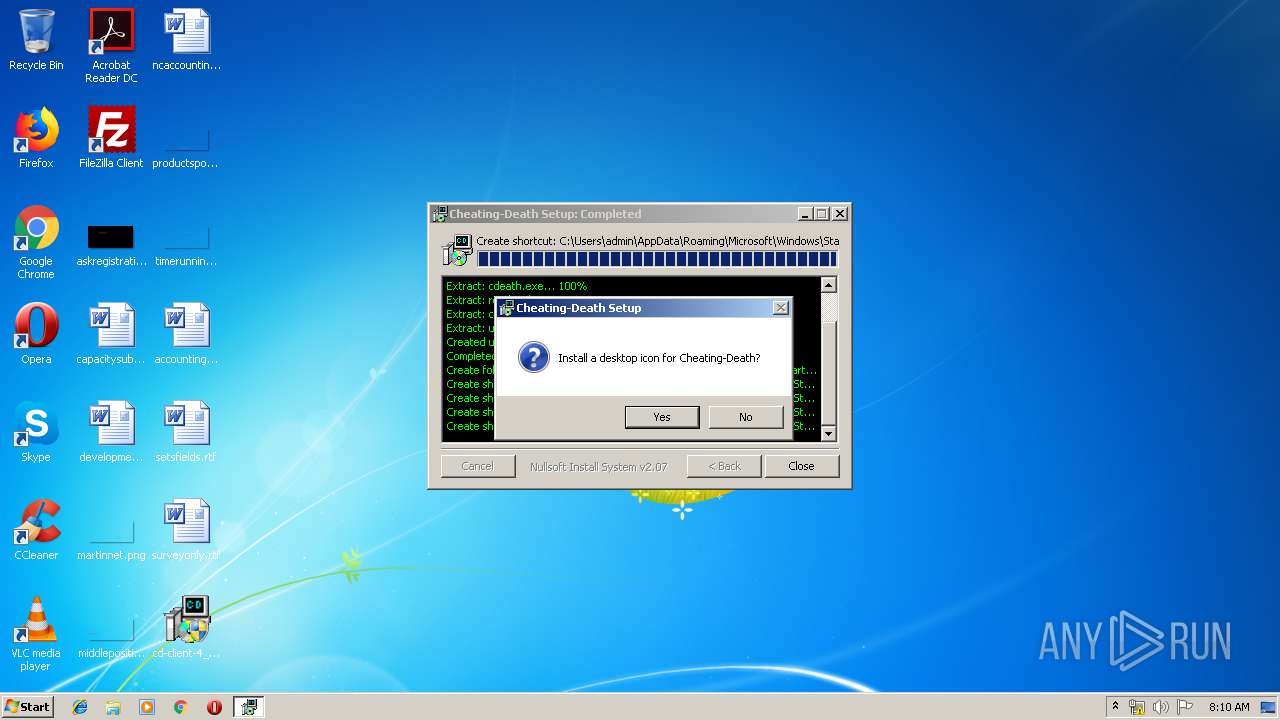The height and width of the screenshot is (720, 1280).
Task: Click No in Cheating-Death Setup dialog
Action: [746, 417]
